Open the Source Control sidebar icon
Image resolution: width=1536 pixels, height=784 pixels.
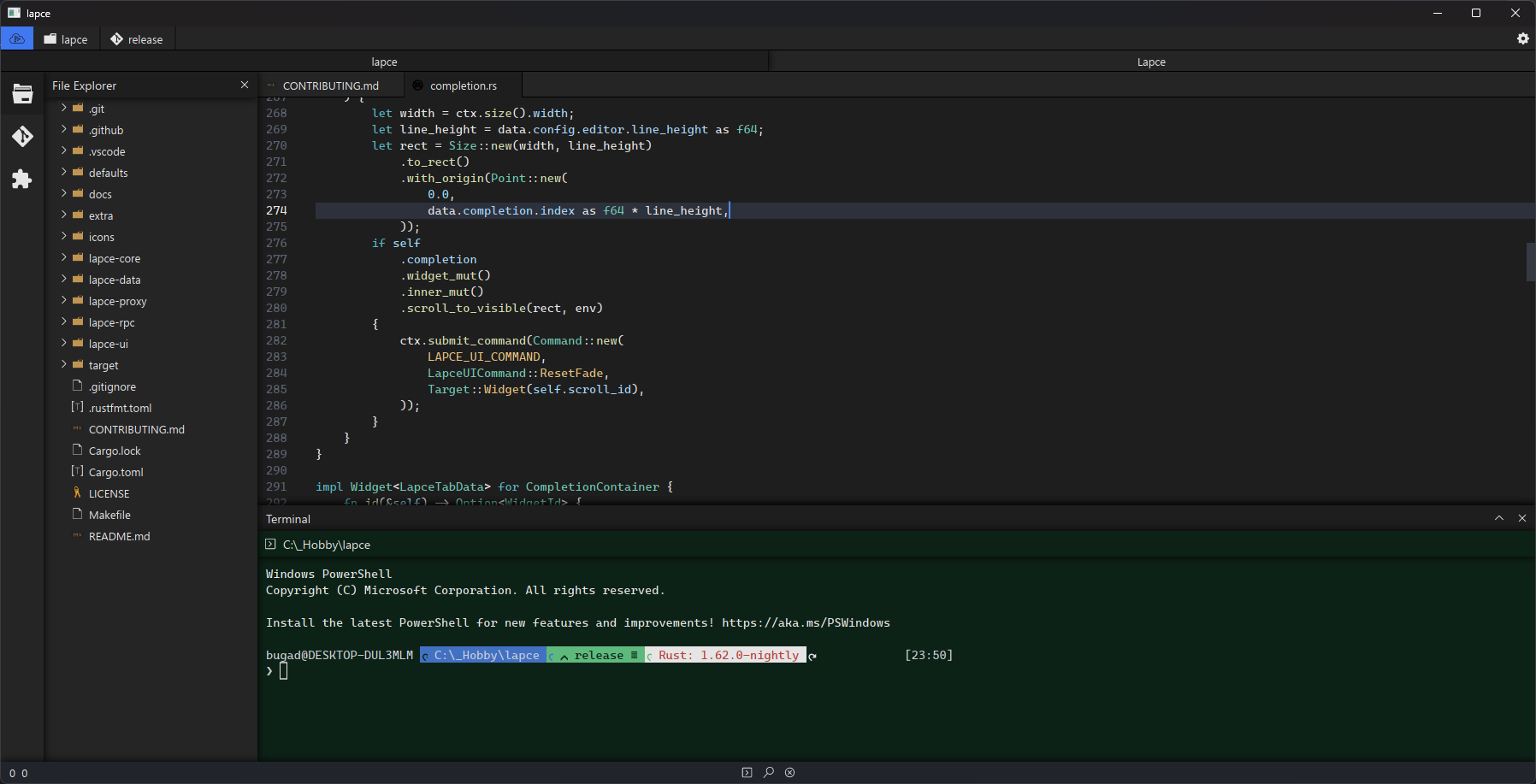point(22,137)
